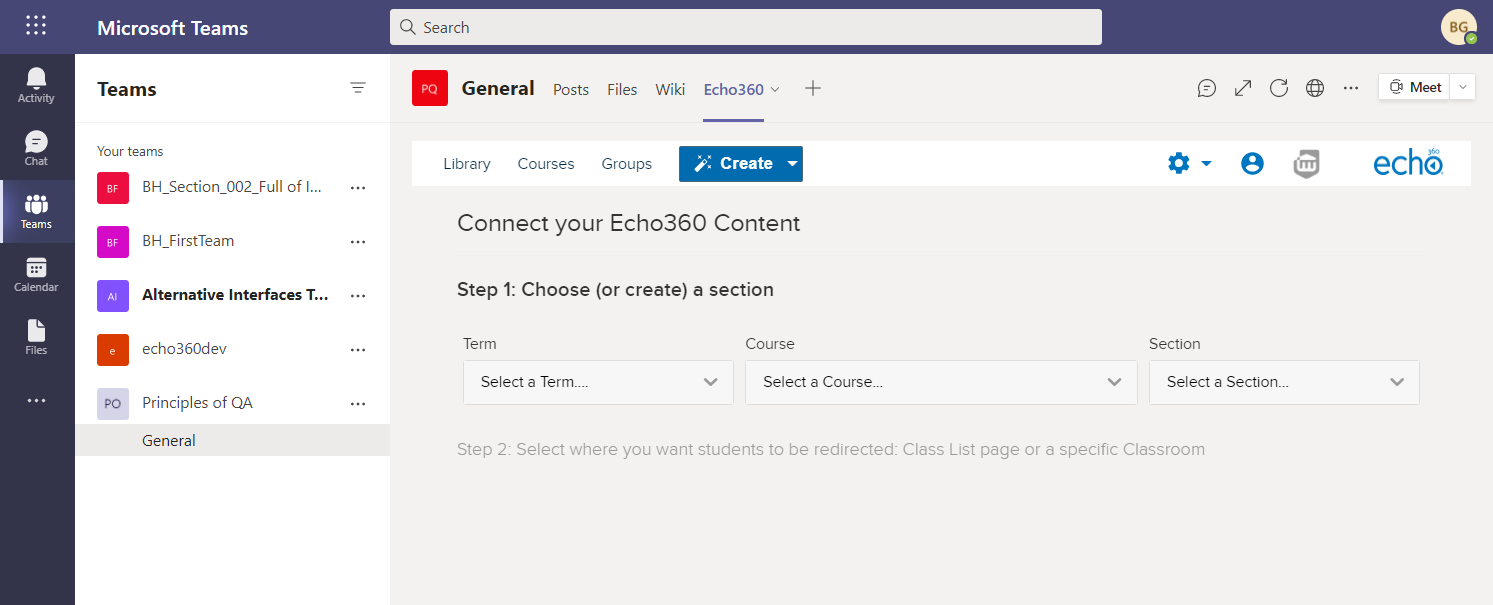The width and height of the screenshot is (1493, 605).
Task: Click the greyed Step 2 redirect instruction text
Action: pos(831,449)
